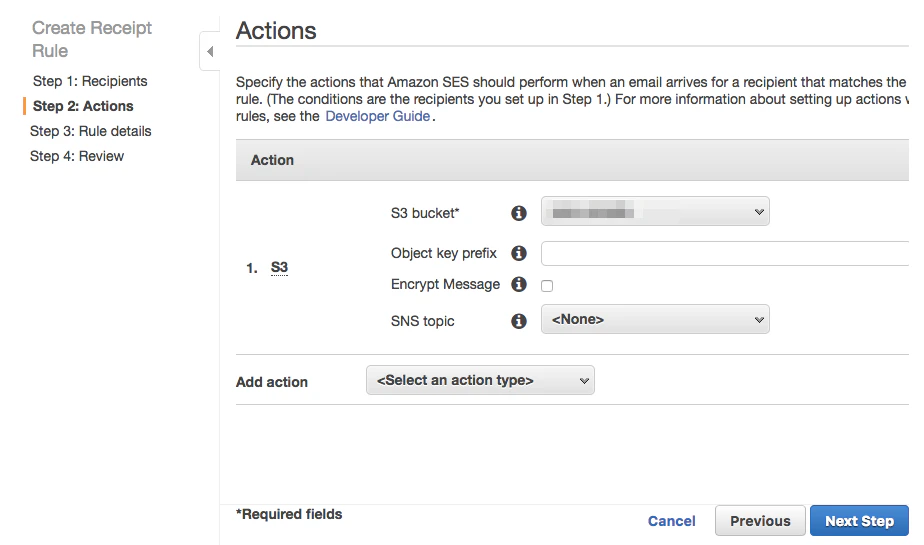Click the Previous button
The width and height of the screenshot is (924, 545).
(760, 521)
